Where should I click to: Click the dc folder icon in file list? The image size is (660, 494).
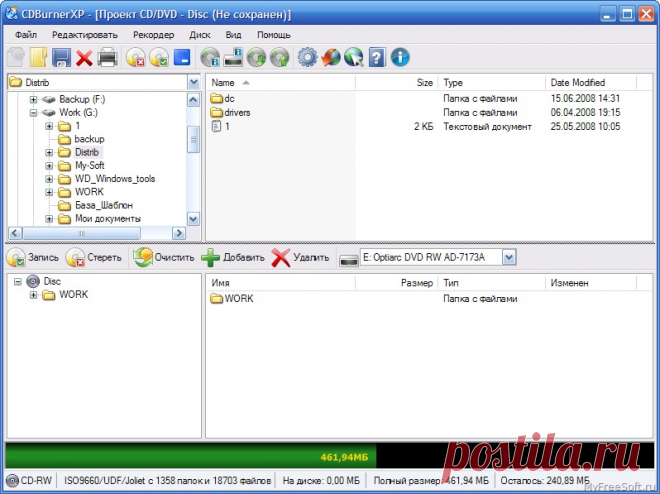[x=216, y=98]
